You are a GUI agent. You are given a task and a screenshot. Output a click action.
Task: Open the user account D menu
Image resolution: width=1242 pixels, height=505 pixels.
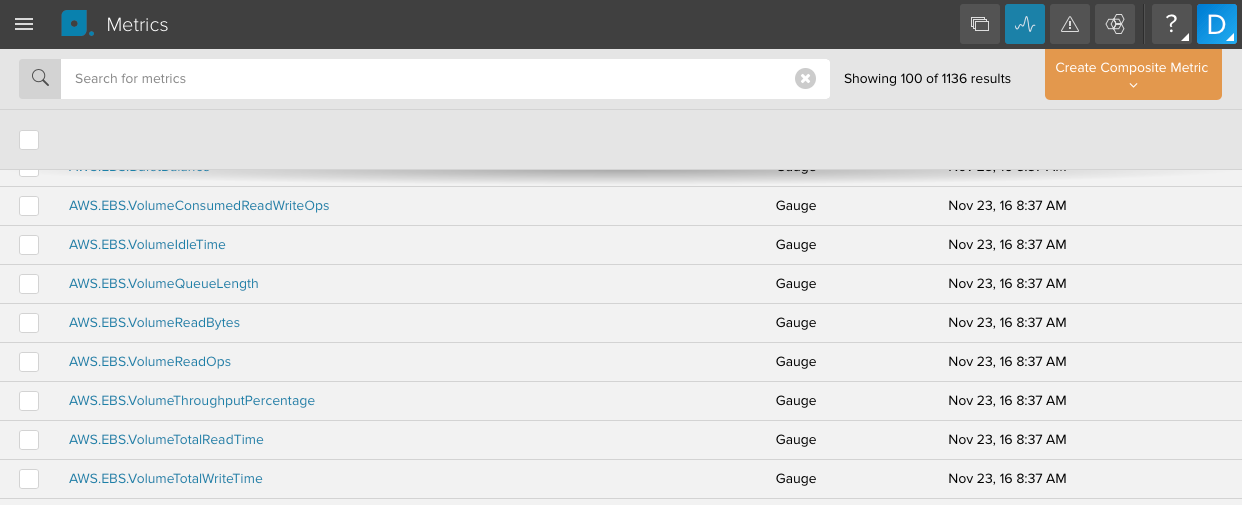1217,24
